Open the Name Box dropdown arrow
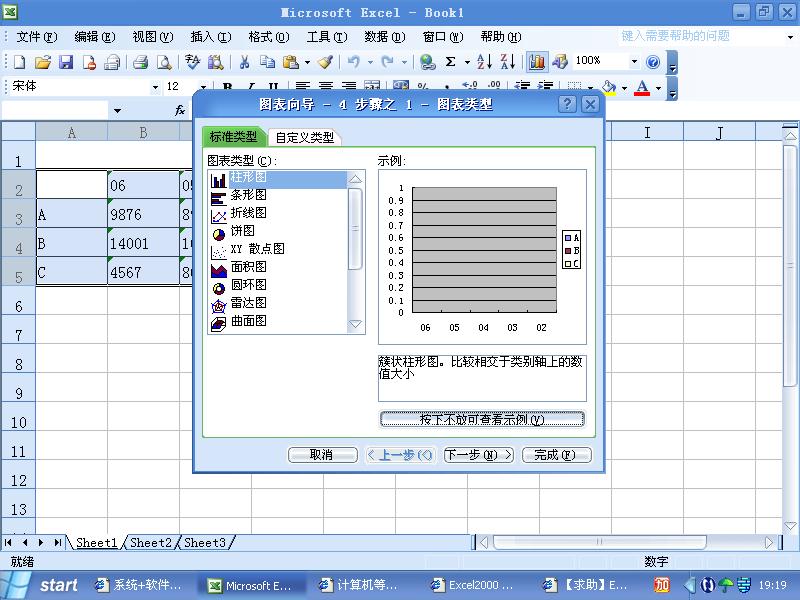 (x=117, y=110)
